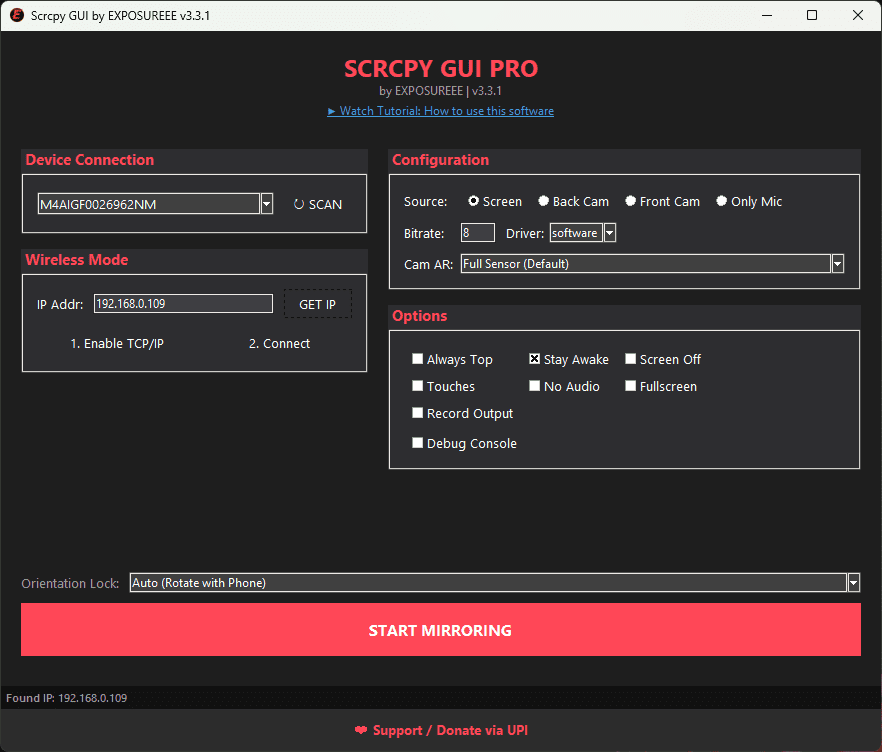Click the Support / Donate via UPI link
Image resolution: width=882 pixels, height=752 pixels.
pos(441,730)
